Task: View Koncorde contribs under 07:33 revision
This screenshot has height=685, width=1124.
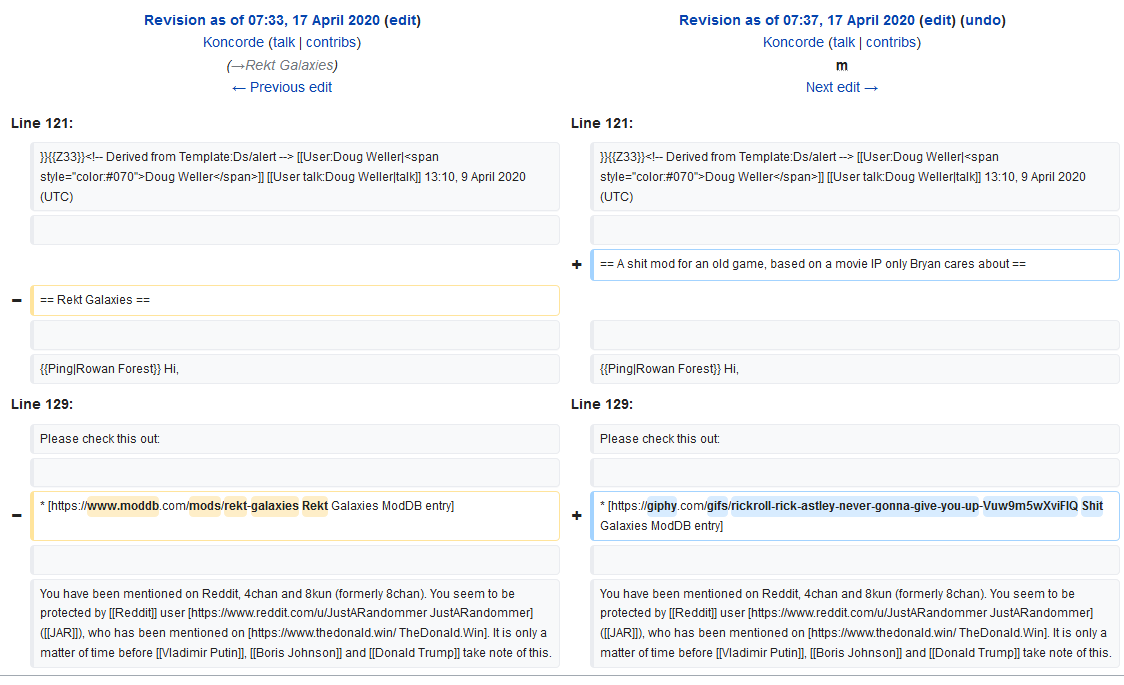Action: 330,42
